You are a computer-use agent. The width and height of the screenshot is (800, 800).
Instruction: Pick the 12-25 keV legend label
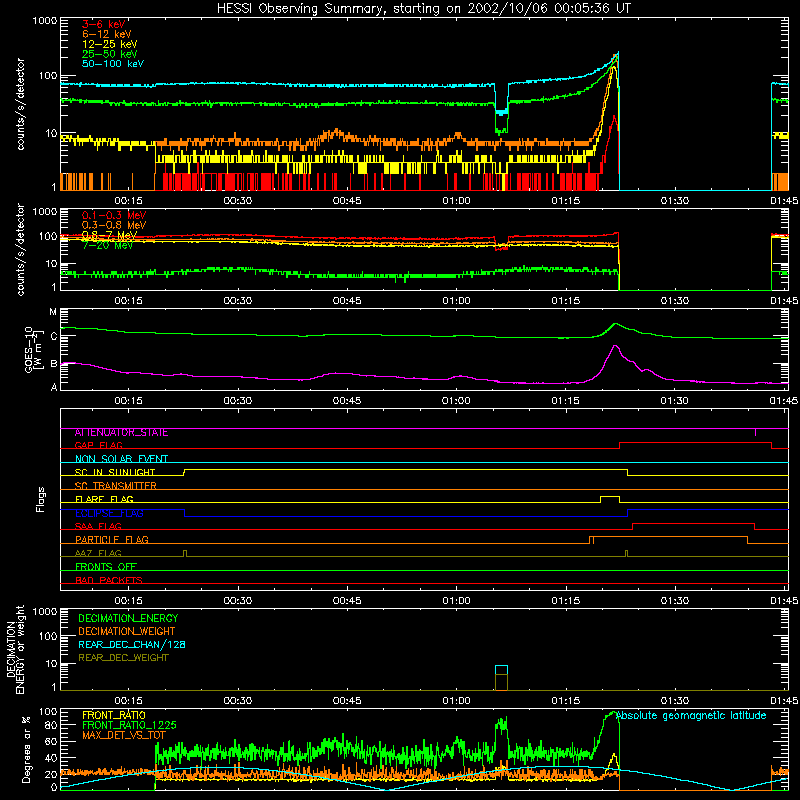point(110,44)
